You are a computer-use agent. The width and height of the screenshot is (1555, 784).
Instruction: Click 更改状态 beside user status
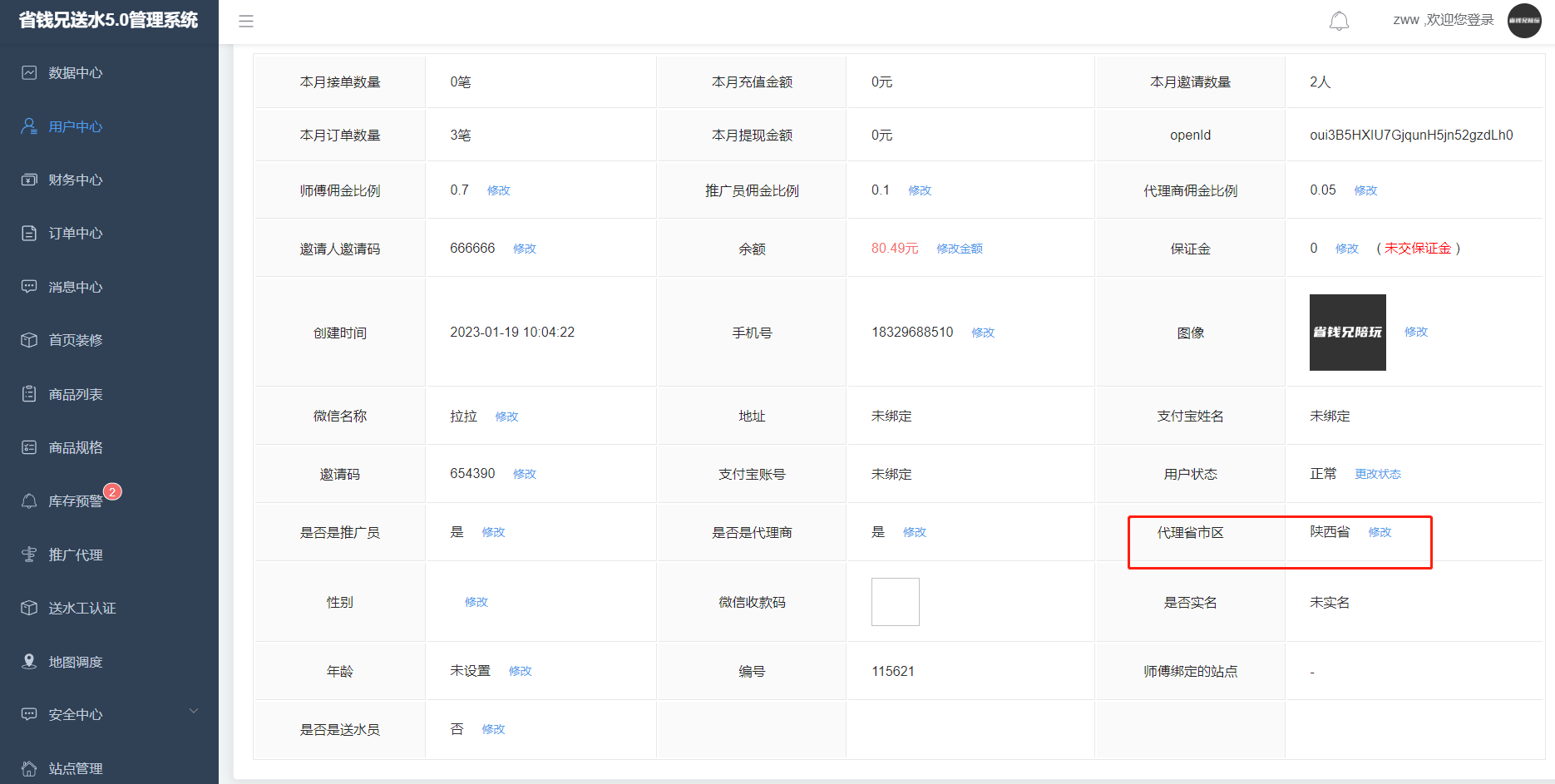(1378, 474)
